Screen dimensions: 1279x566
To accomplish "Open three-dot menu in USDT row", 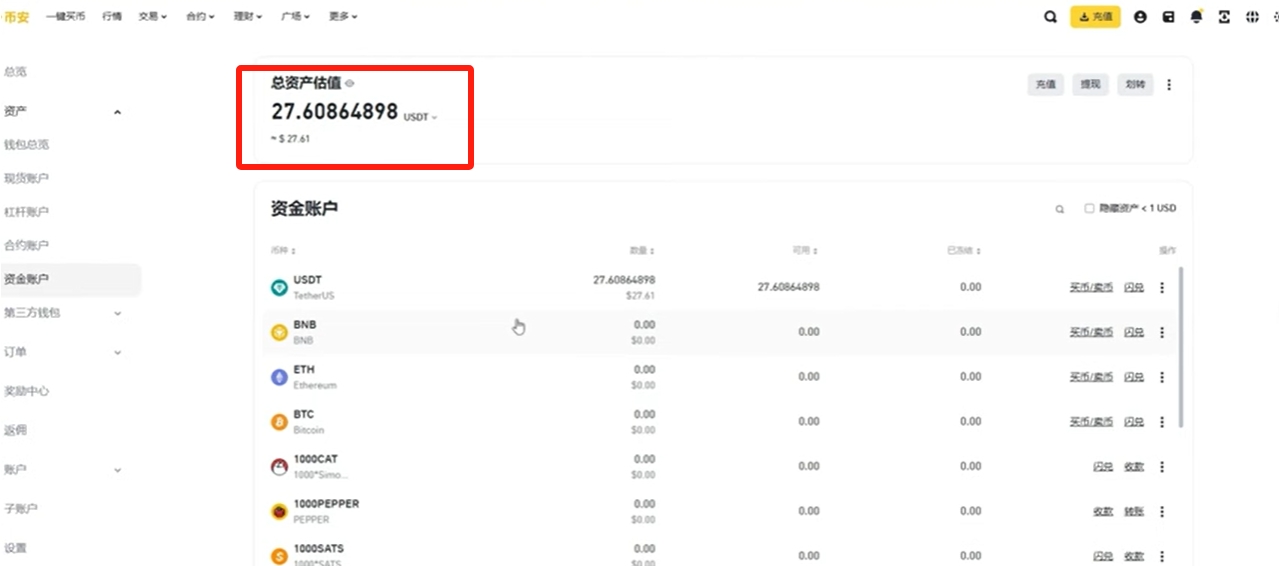I will (x=1162, y=288).
